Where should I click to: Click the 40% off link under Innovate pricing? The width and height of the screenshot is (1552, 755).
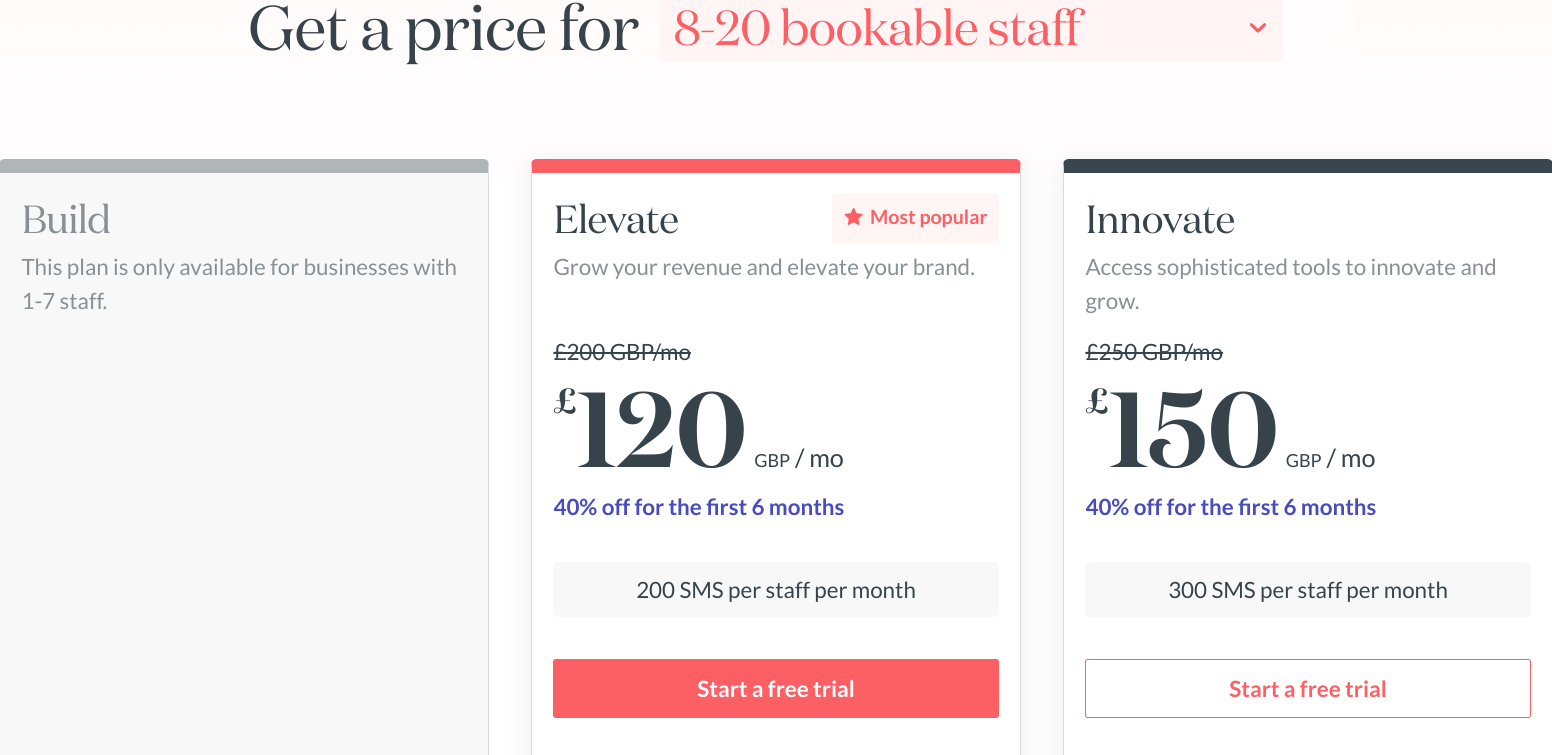pyautogui.click(x=1230, y=507)
